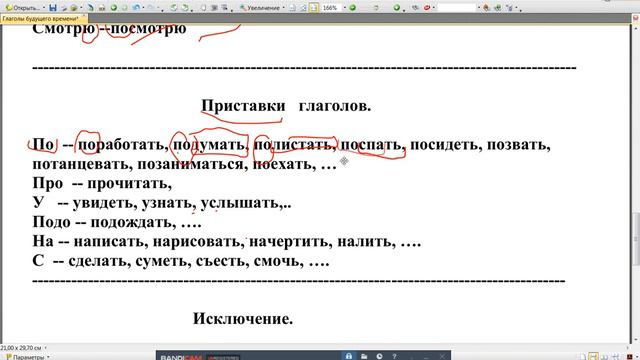Expand the Открыть dropdown arrow
Viewport: 640px width, 360px height.
tap(44, 8)
